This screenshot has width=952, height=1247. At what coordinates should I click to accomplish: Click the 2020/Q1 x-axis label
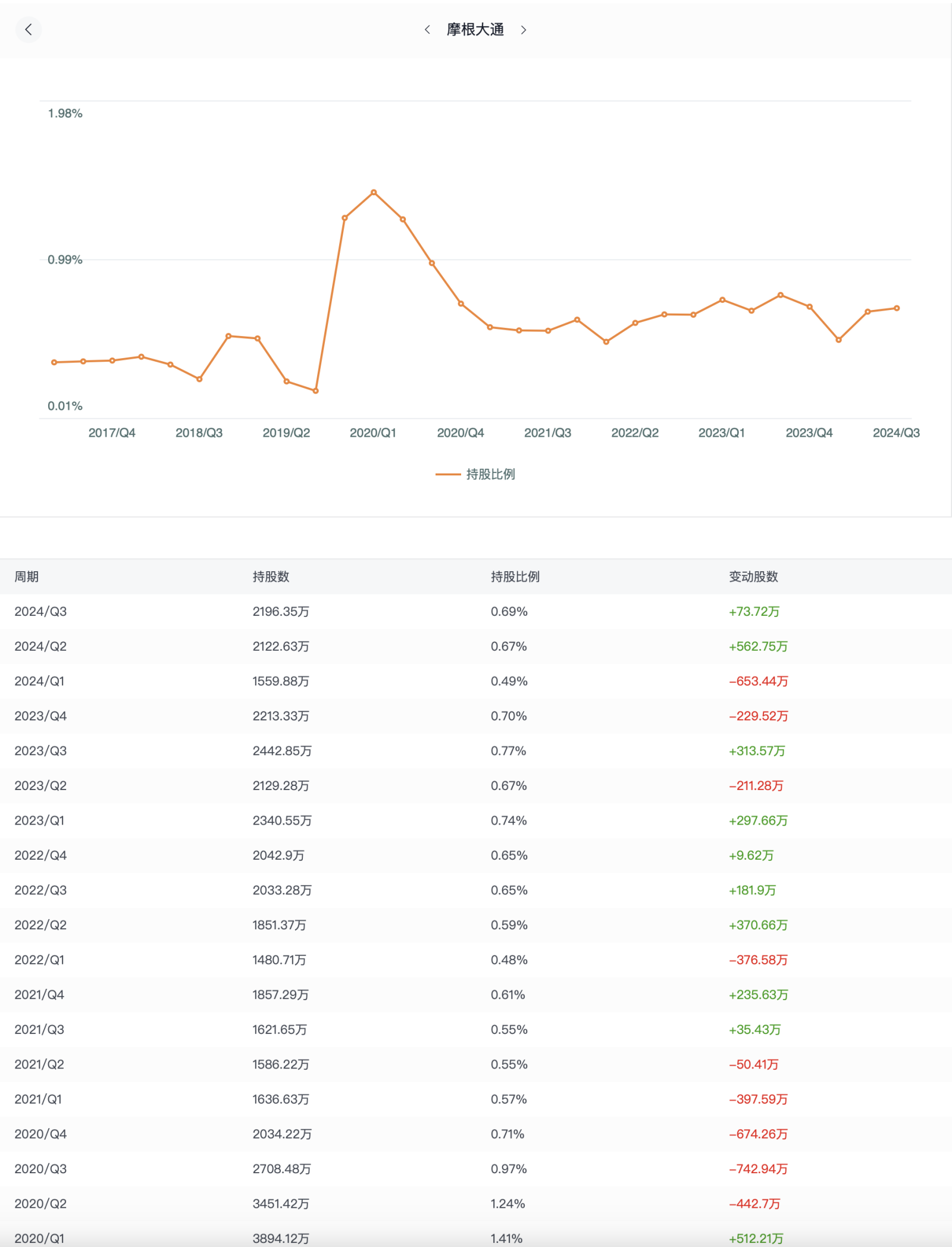point(373,433)
